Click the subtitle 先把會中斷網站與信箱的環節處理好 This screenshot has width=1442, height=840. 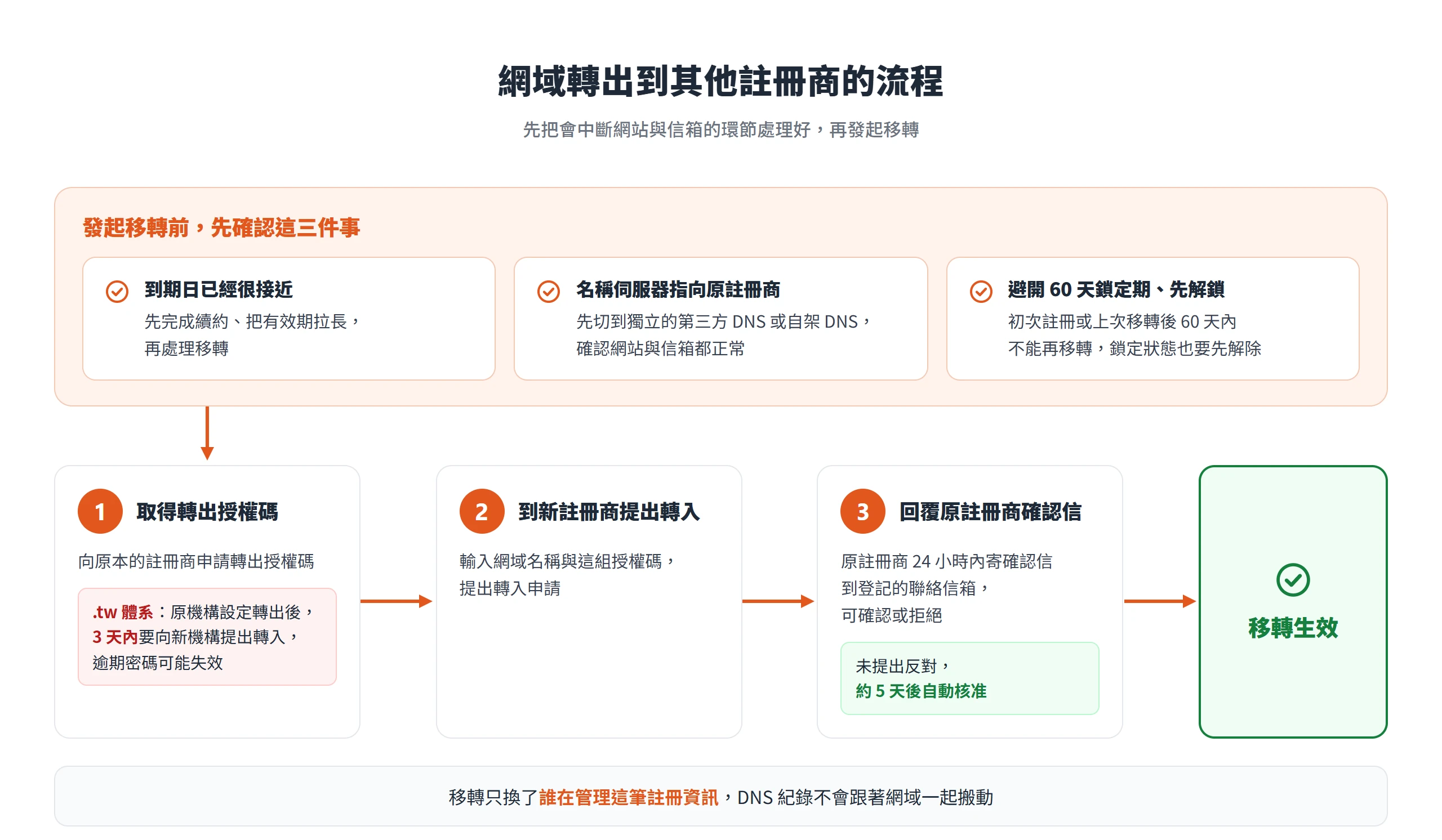pyautogui.click(x=667, y=130)
